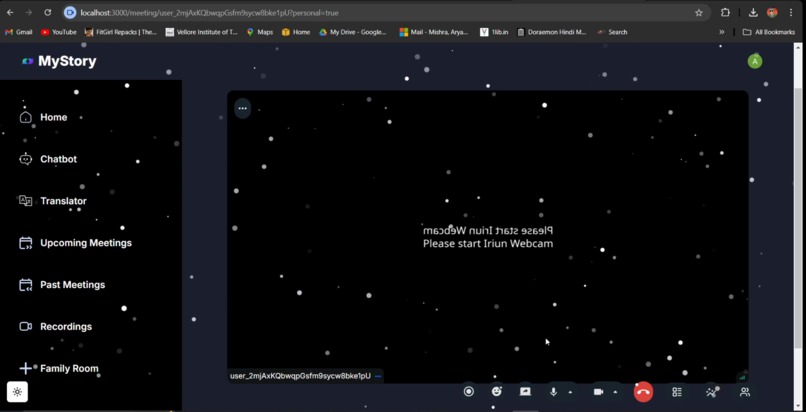
Task: Click the main video tile
Action: 488,236
